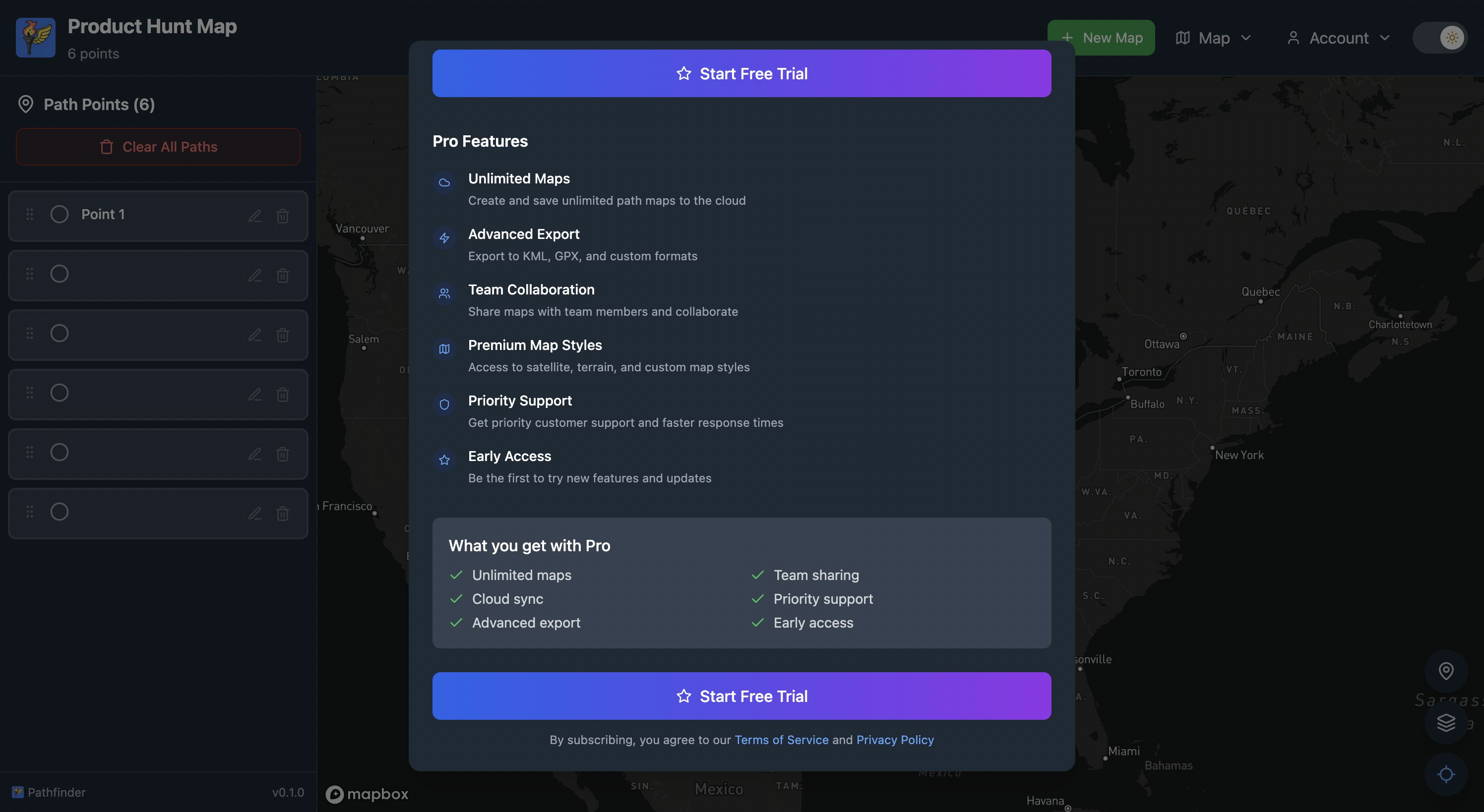Click the Clear All Paths button
The image size is (1484, 812).
[158, 147]
